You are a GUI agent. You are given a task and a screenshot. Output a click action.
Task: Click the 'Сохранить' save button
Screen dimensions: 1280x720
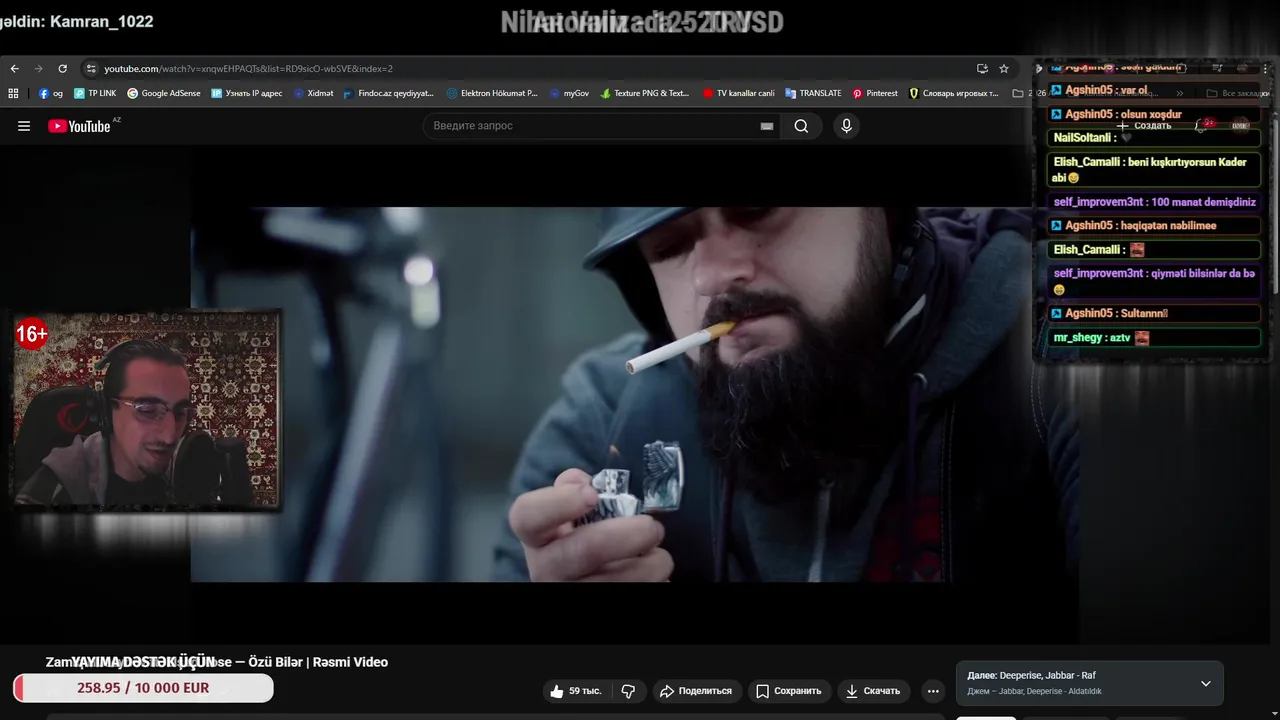[788, 691]
